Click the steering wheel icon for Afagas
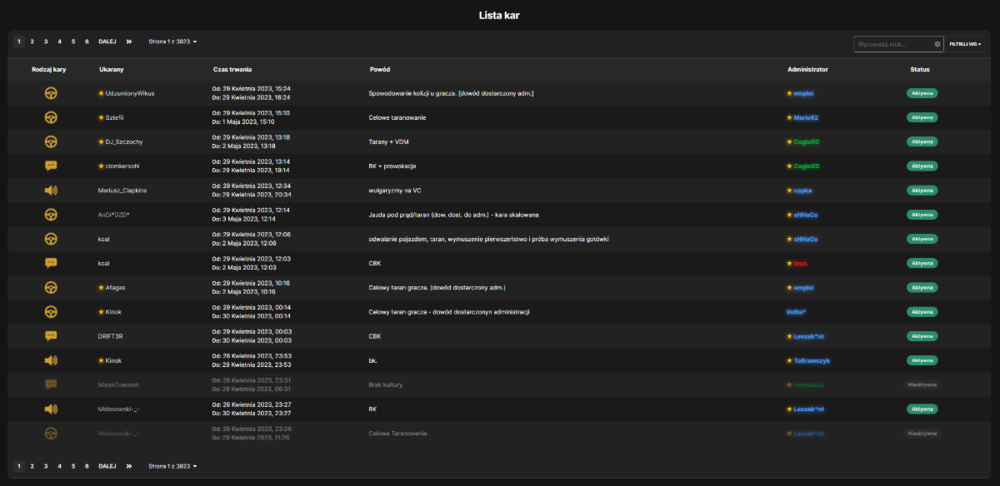This screenshot has height=486, width=1000. tap(51, 288)
